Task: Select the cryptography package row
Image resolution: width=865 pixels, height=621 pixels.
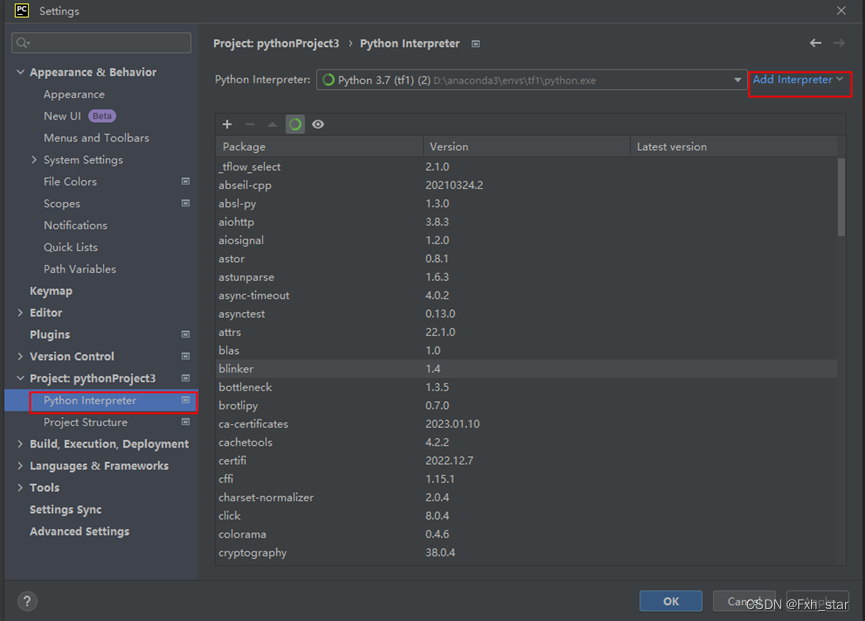Action: pos(526,553)
